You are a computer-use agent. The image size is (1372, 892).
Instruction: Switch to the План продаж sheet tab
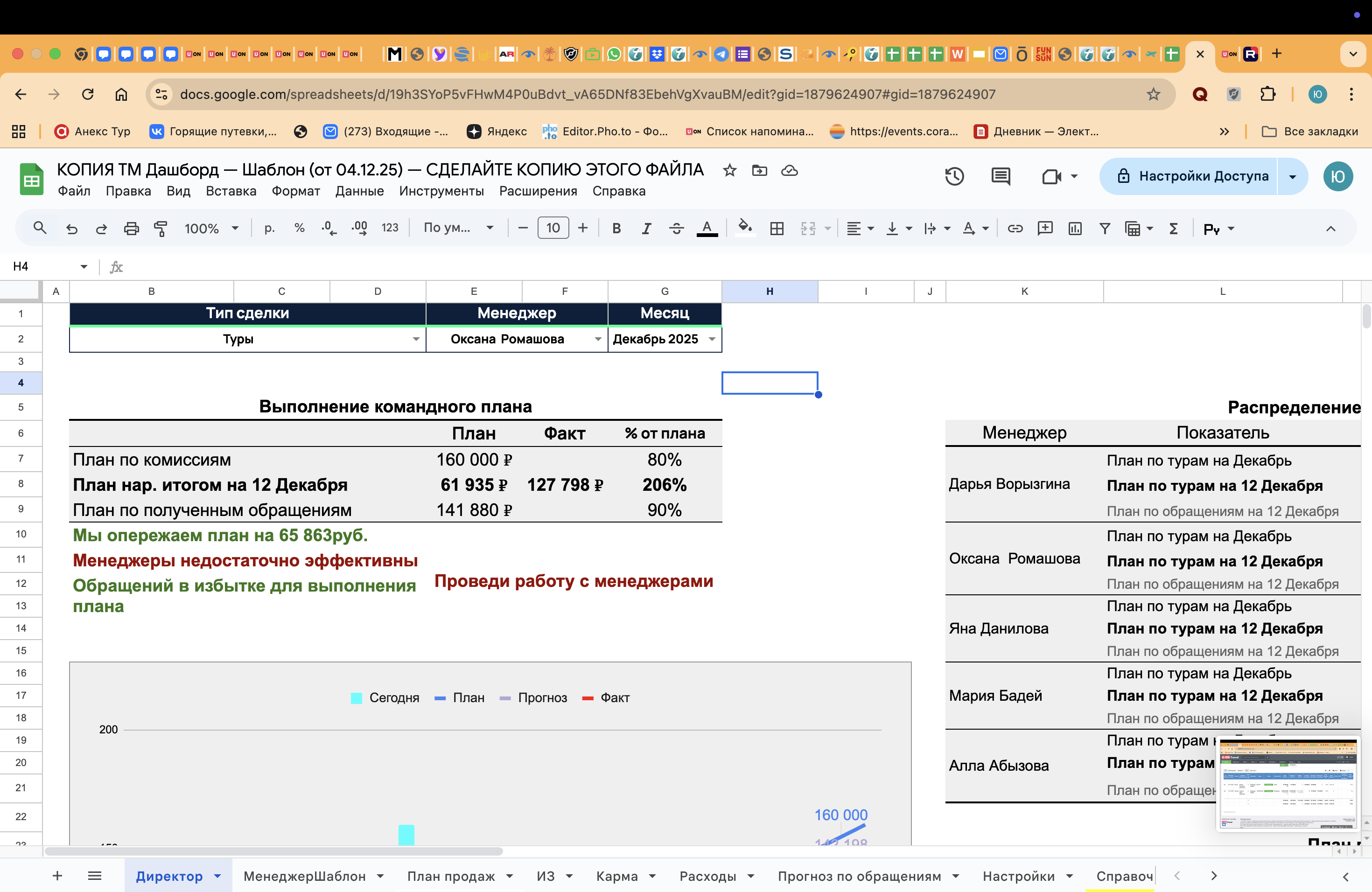click(451, 877)
